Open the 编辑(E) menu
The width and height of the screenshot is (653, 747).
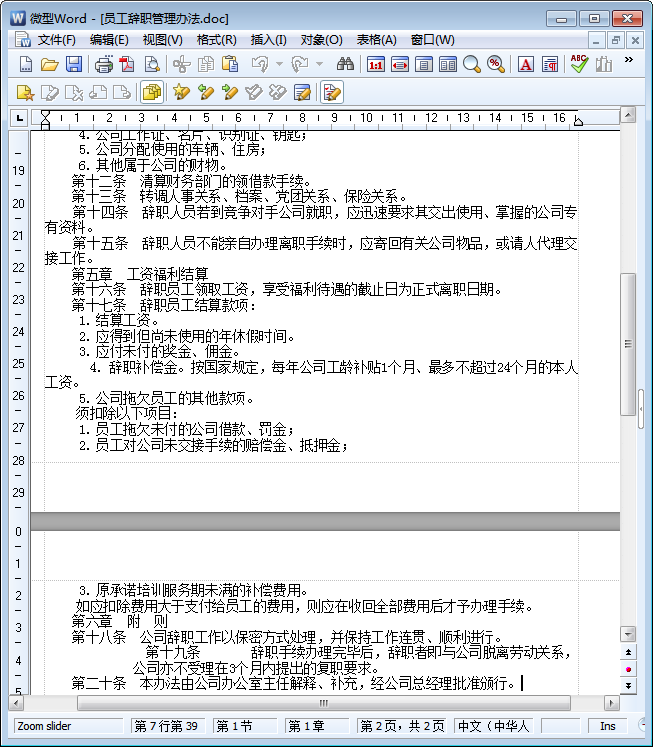tap(109, 40)
